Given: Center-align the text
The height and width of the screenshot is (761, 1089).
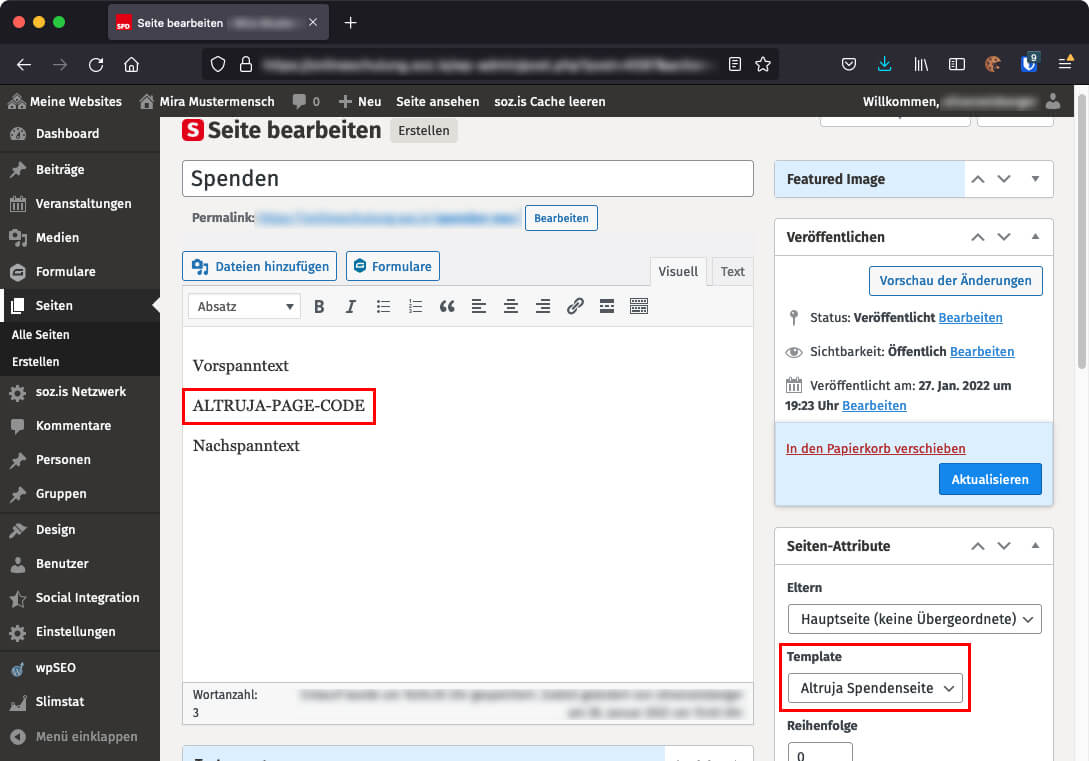Looking at the screenshot, I should [511, 307].
